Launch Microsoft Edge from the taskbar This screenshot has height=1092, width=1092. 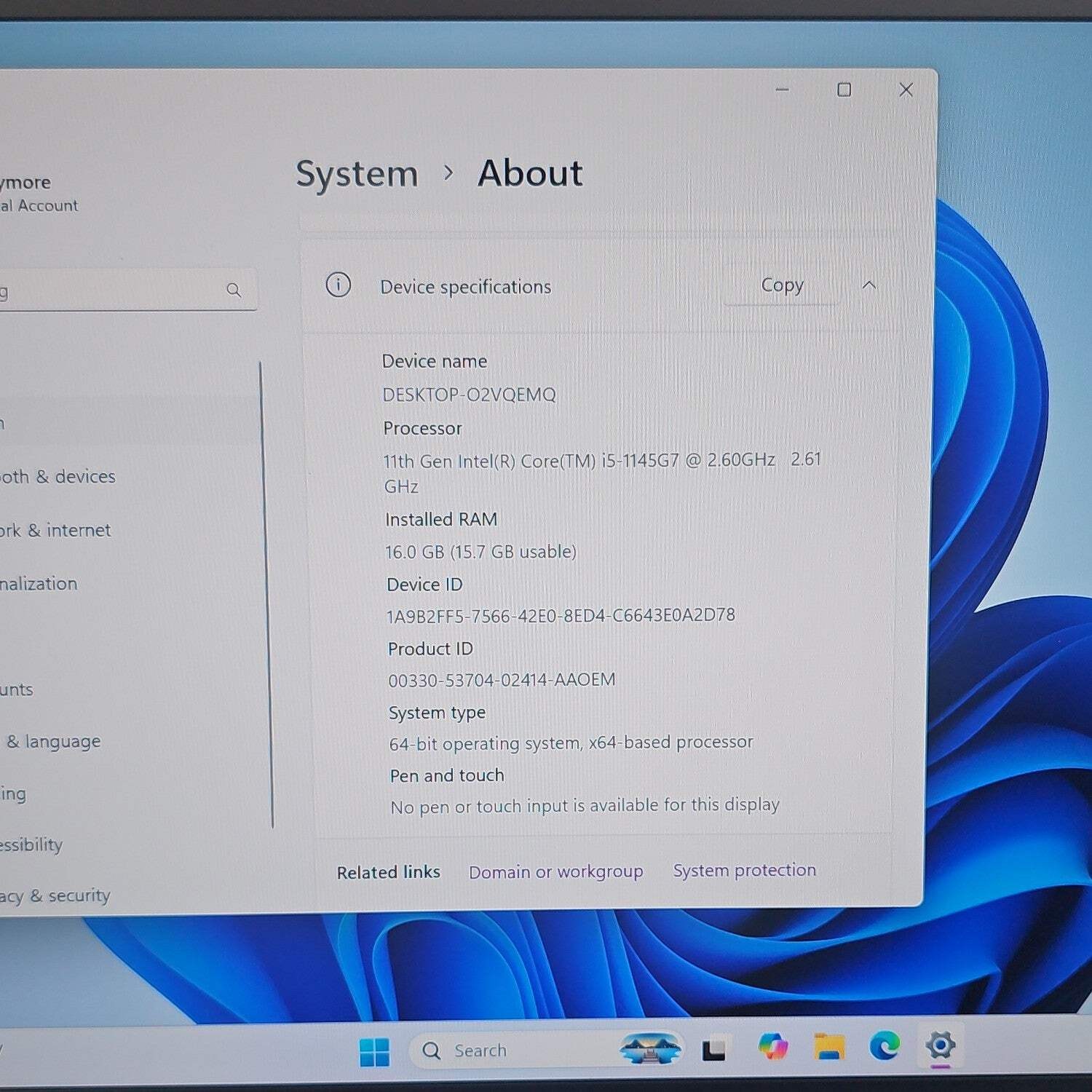(885, 1046)
